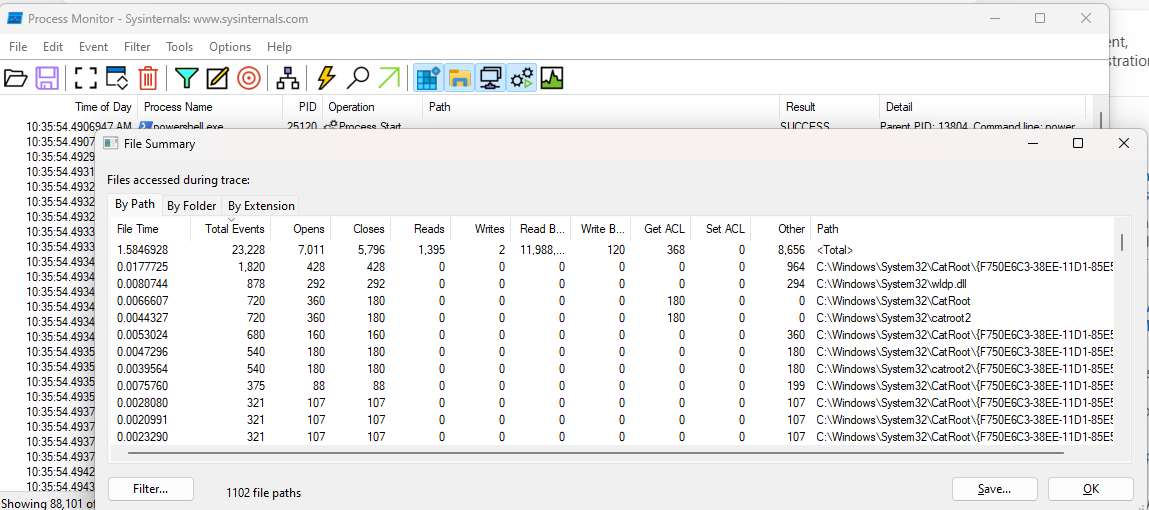
Task: Open the Filter dialog via the funnel icon
Action: tap(187, 78)
